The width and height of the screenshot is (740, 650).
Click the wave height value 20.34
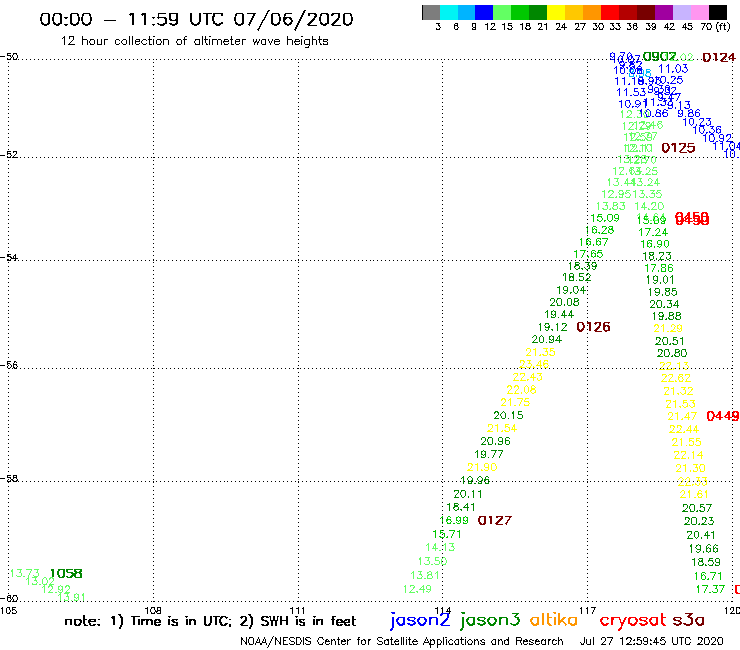click(x=664, y=304)
